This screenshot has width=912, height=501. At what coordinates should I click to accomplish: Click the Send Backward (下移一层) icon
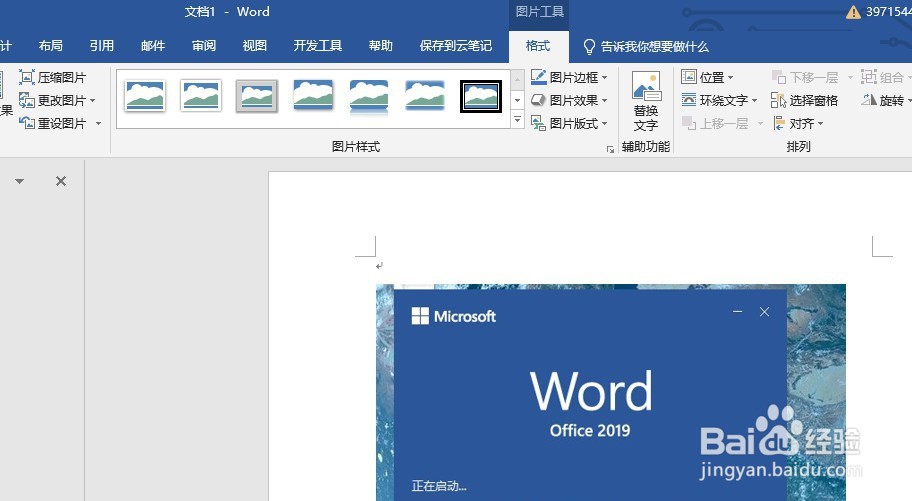[x=779, y=77]
